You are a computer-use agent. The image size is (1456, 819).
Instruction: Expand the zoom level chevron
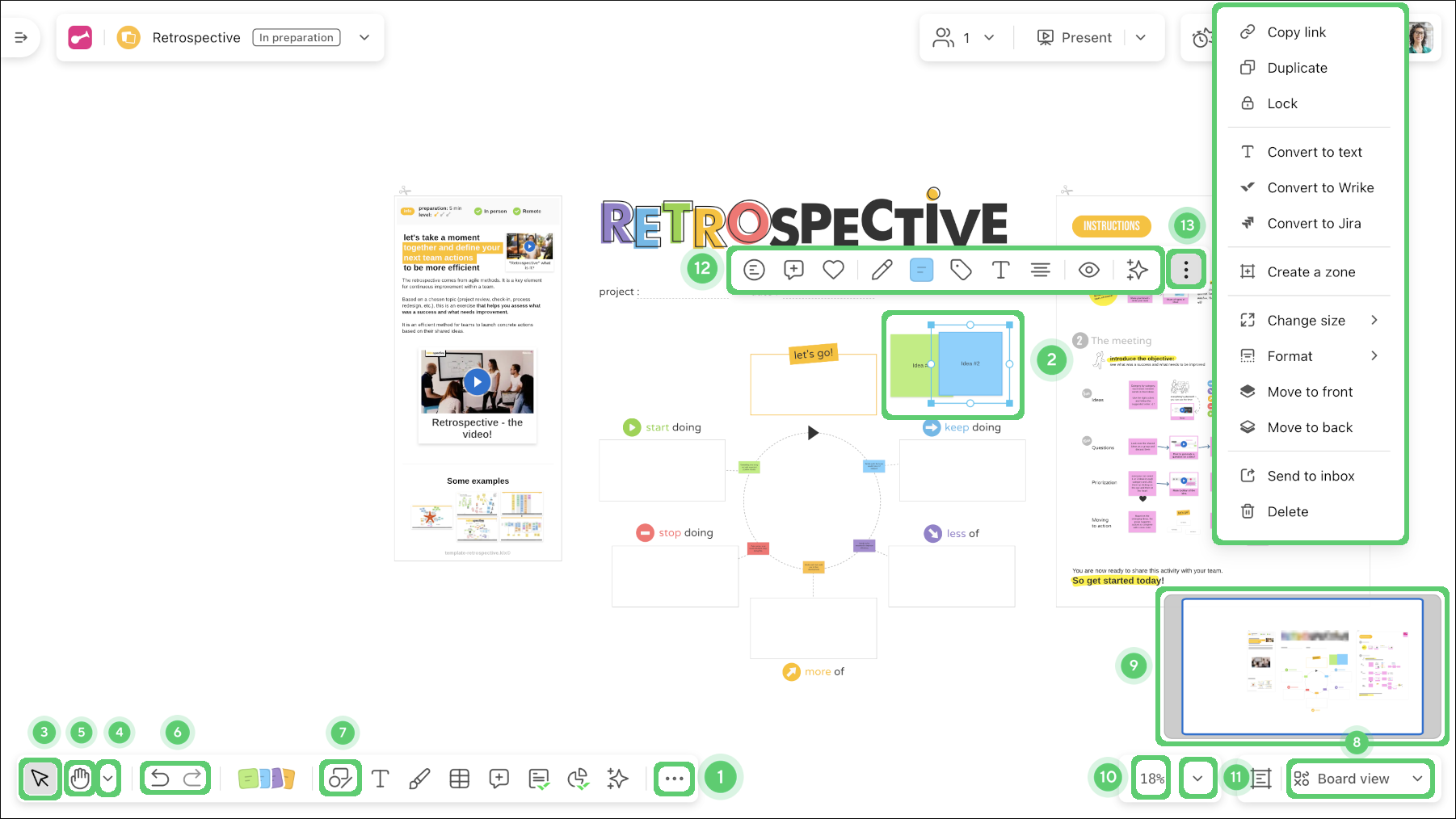point(1198,778)
